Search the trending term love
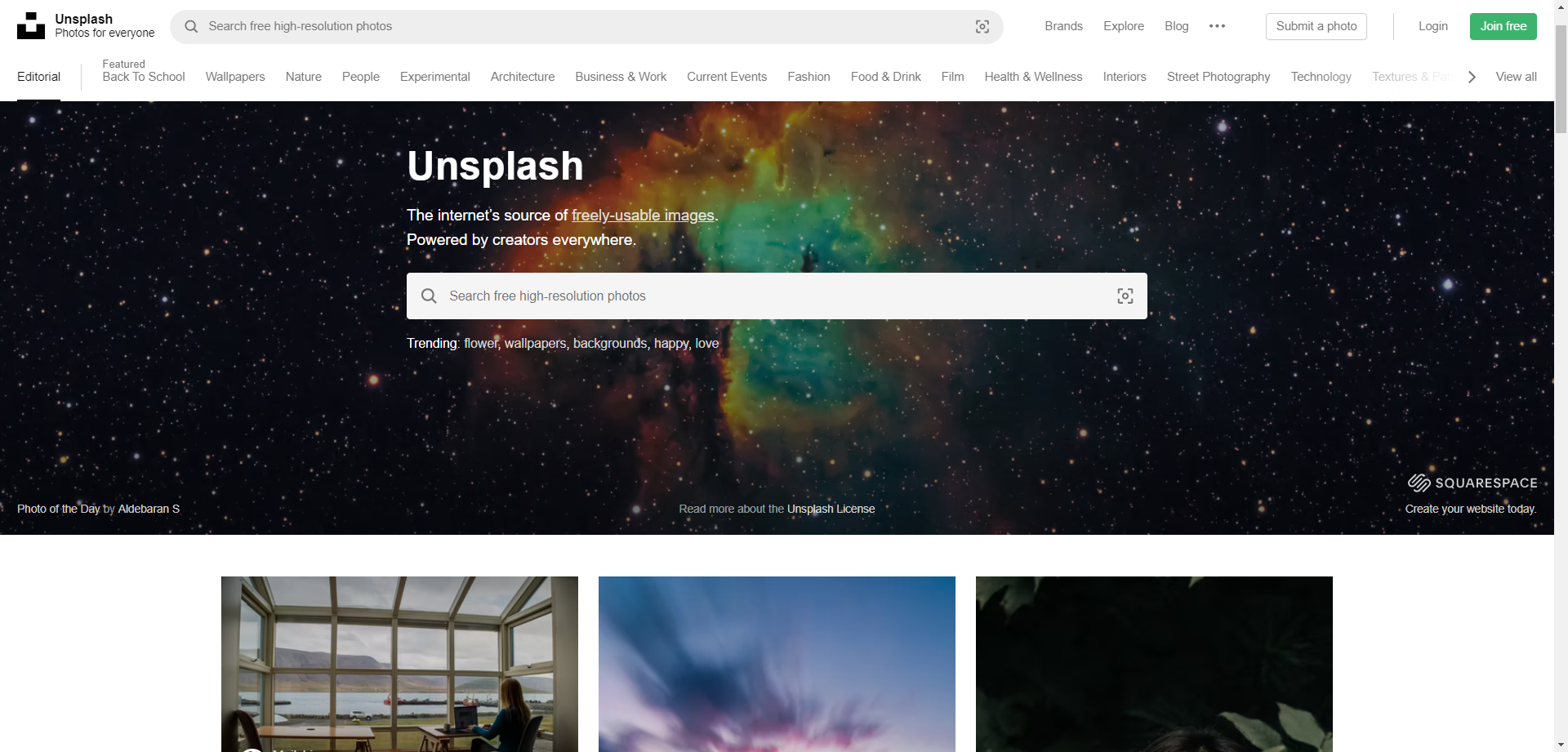Viewport: 1568px width, 752px height. [x=707, y=344]
